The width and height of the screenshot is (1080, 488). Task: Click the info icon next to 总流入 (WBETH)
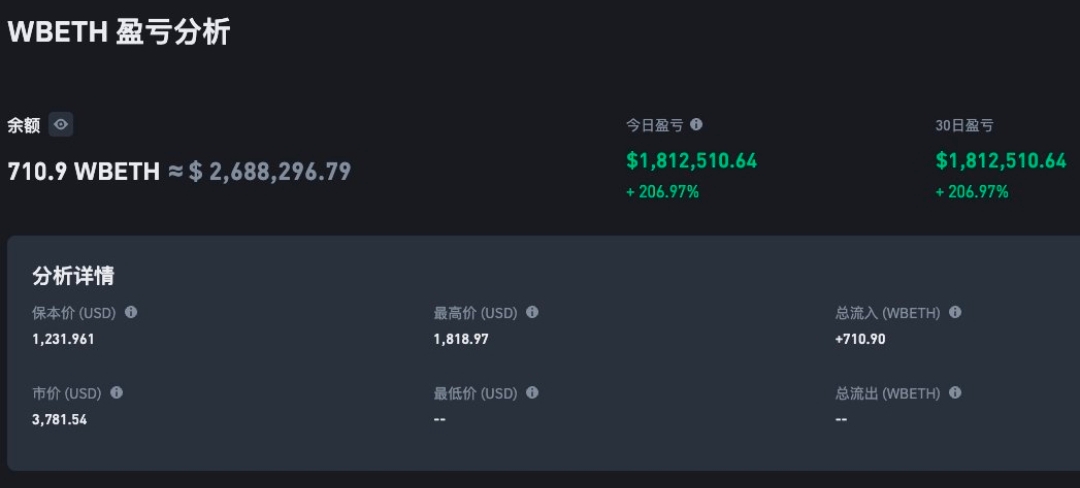point(955,312)
